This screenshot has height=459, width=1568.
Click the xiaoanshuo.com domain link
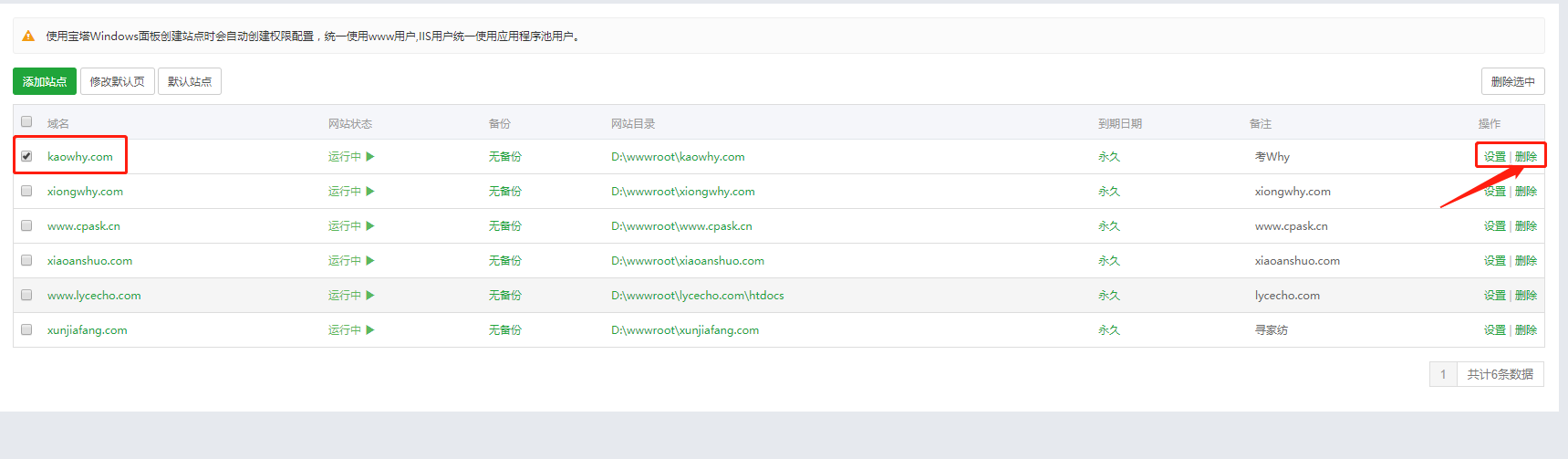pos(89,261)
